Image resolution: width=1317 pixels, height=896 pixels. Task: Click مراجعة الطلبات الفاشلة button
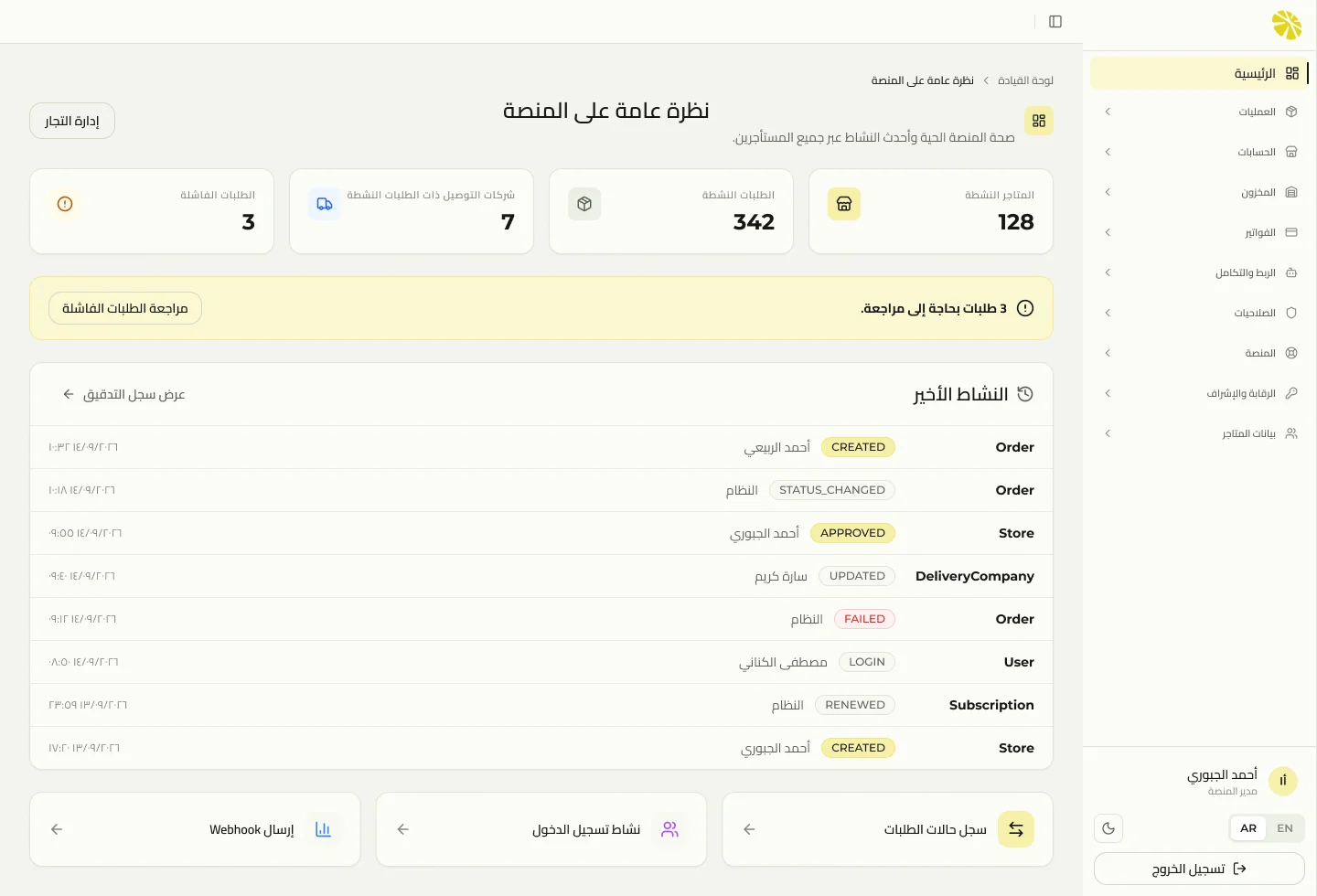click(x=125, y=308)
